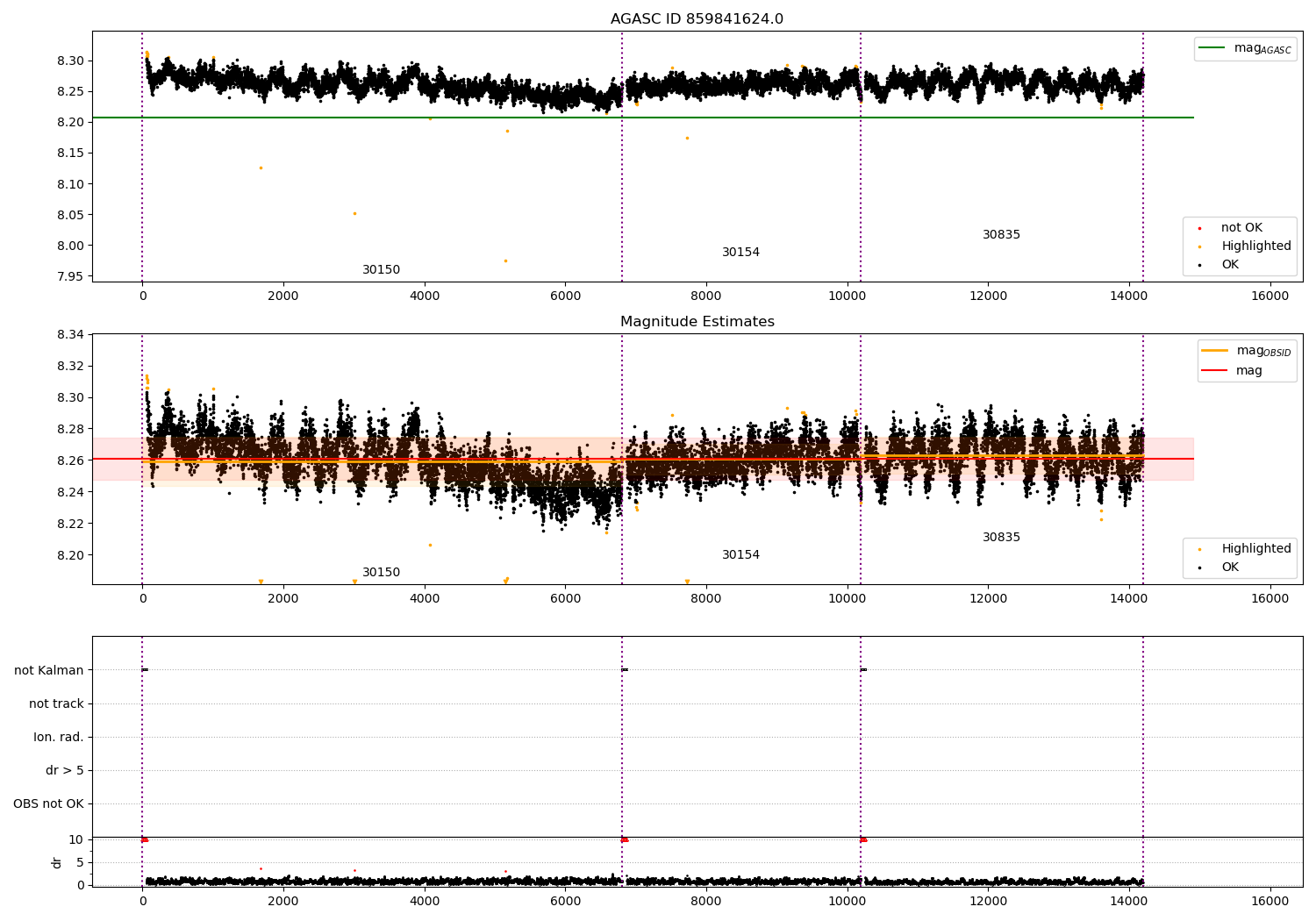Image resolution: width=1316 pixels, height=921 pixels.
Task: Click the orange mag OBSID legend line sample
Action: click(x=1214, y=351)
